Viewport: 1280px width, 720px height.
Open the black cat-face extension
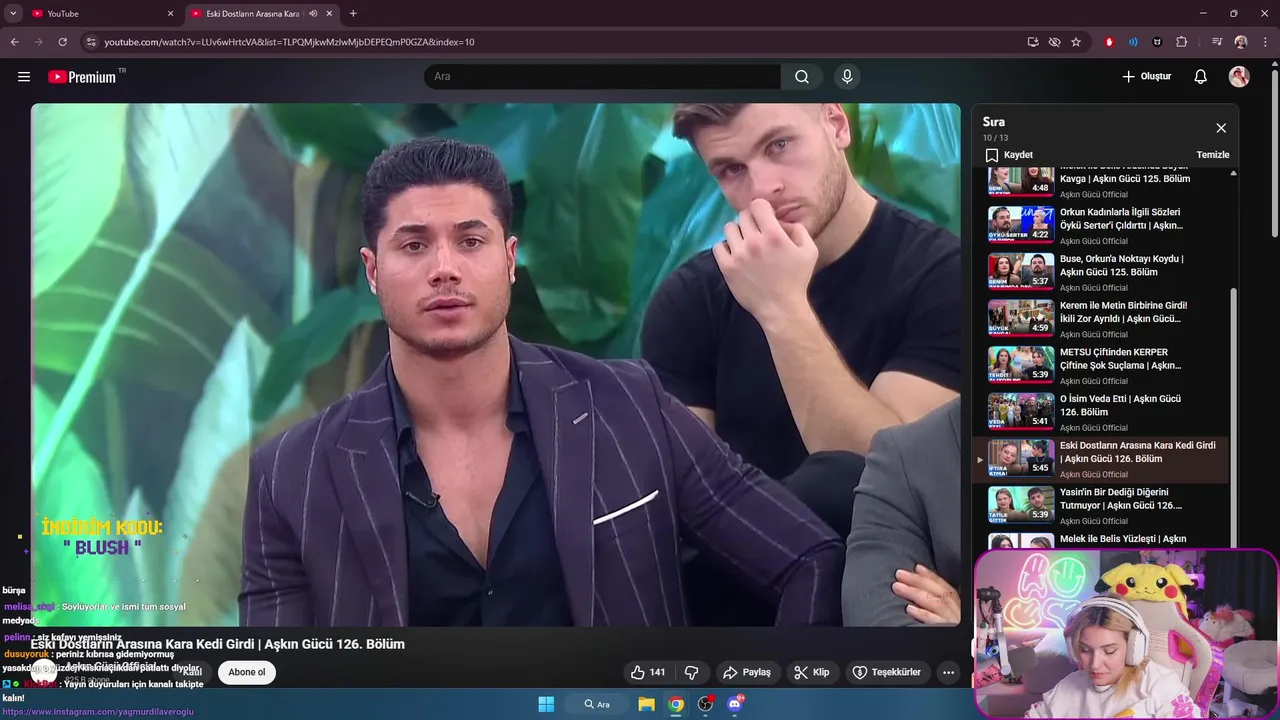tap(1157, 42)
